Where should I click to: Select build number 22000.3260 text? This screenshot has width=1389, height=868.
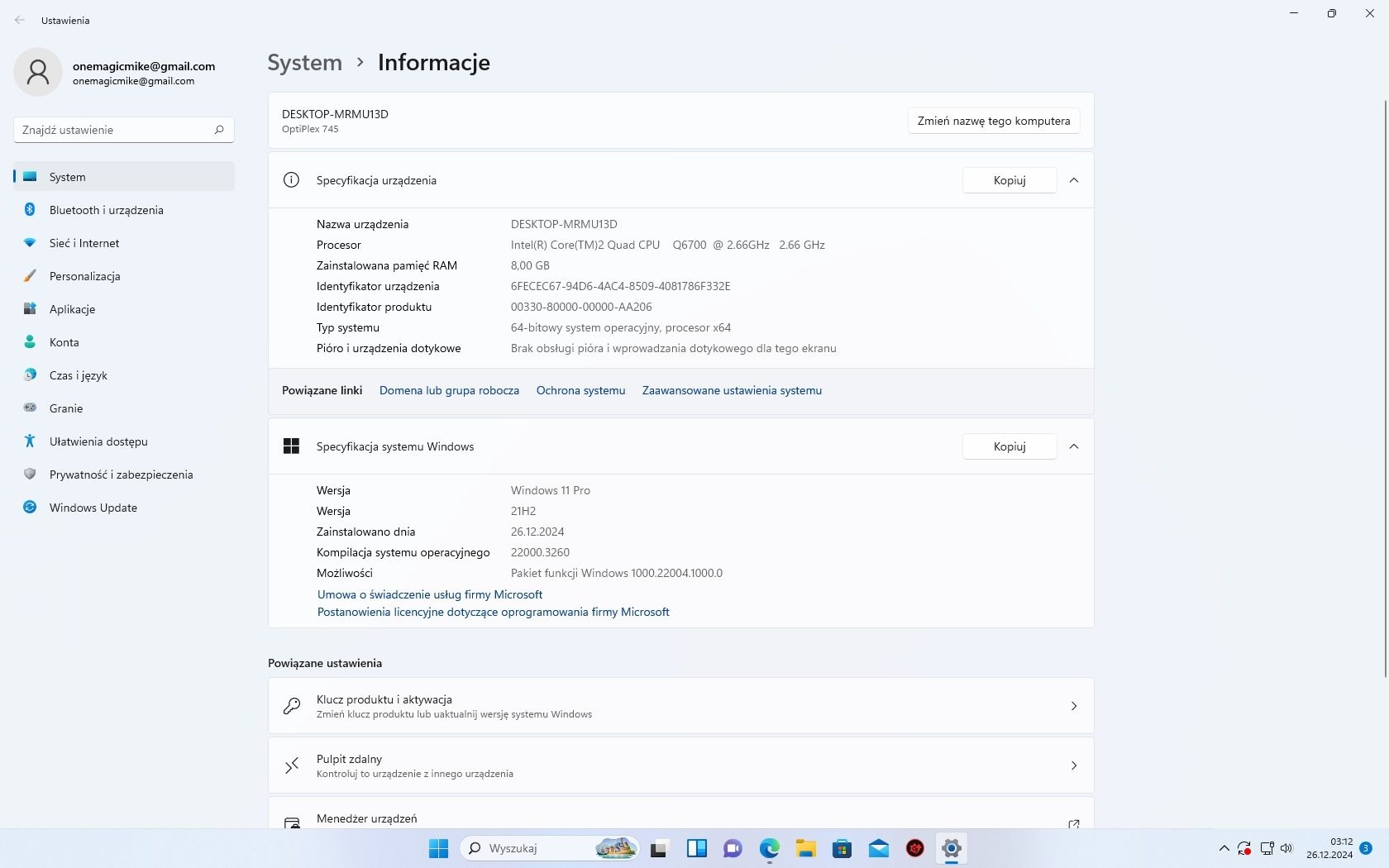point(540,552)
